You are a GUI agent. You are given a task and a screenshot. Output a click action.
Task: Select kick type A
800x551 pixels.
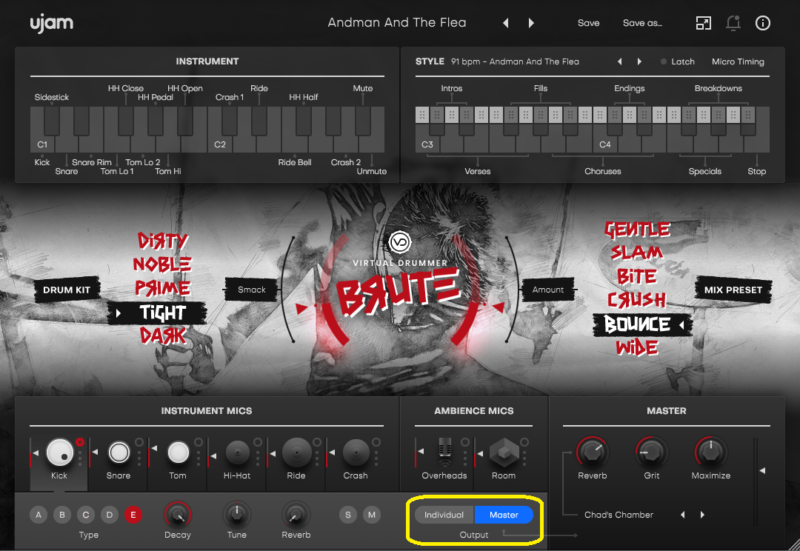(x=38, y=515)
